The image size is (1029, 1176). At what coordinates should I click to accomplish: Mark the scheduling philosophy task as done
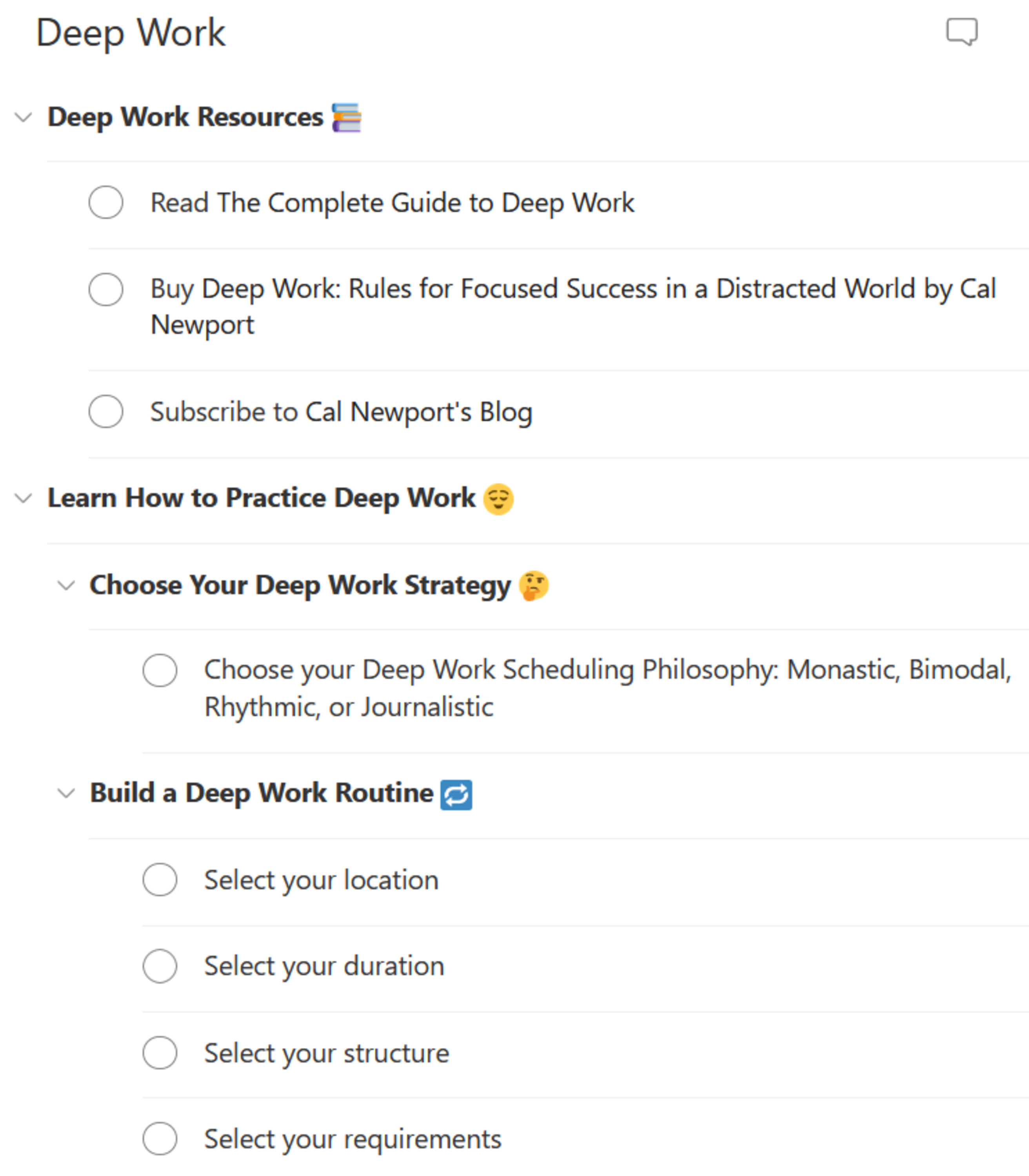(160, 670)
